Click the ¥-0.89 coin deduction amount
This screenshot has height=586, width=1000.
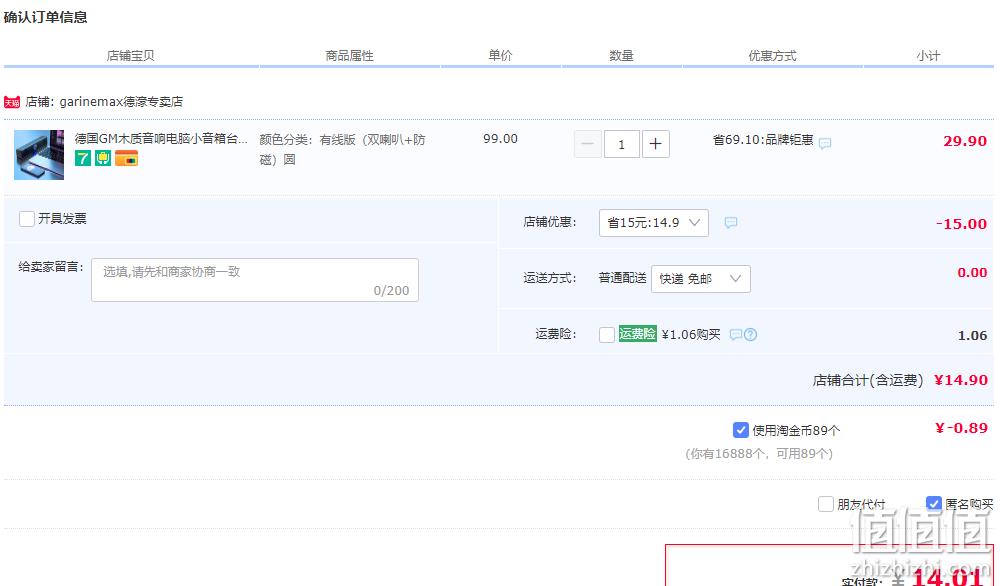pos(962,428)
